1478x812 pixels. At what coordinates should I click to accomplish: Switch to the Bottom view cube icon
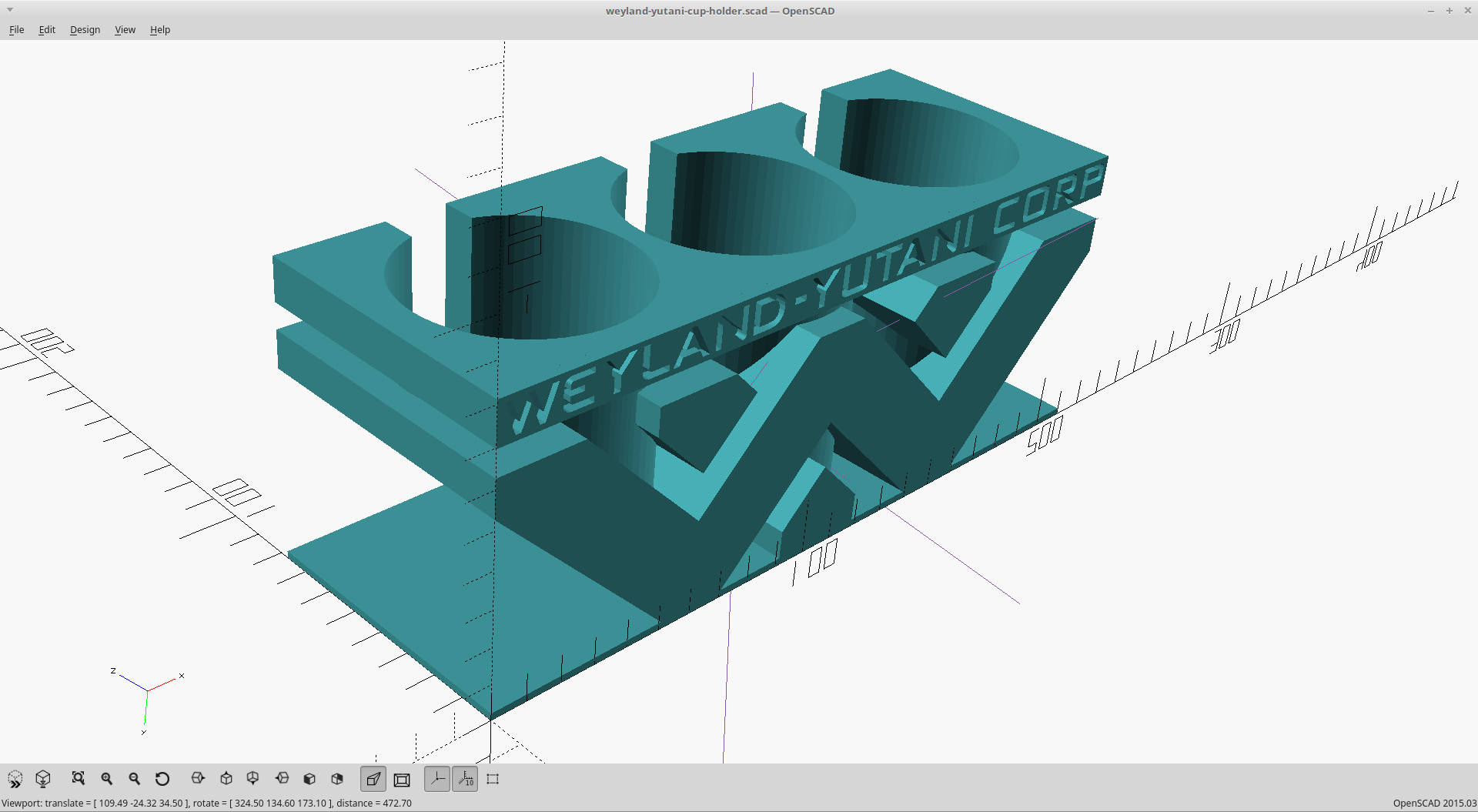pyautogui.click(x=253, y=779)
